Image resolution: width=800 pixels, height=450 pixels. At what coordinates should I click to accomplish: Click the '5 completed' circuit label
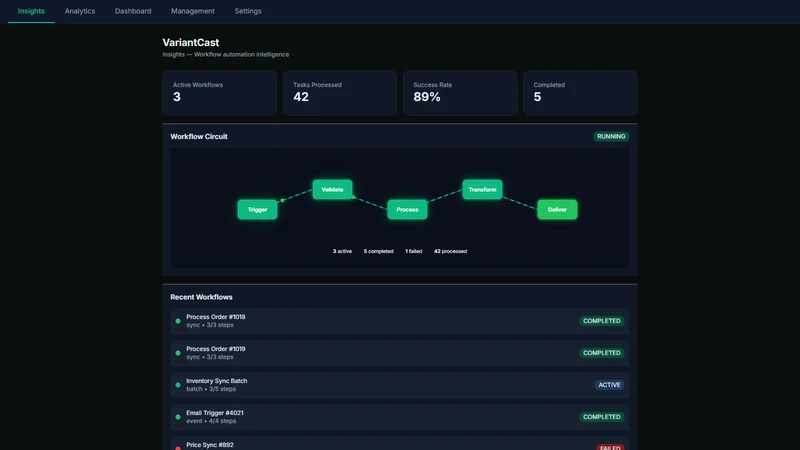pos(379,251)
